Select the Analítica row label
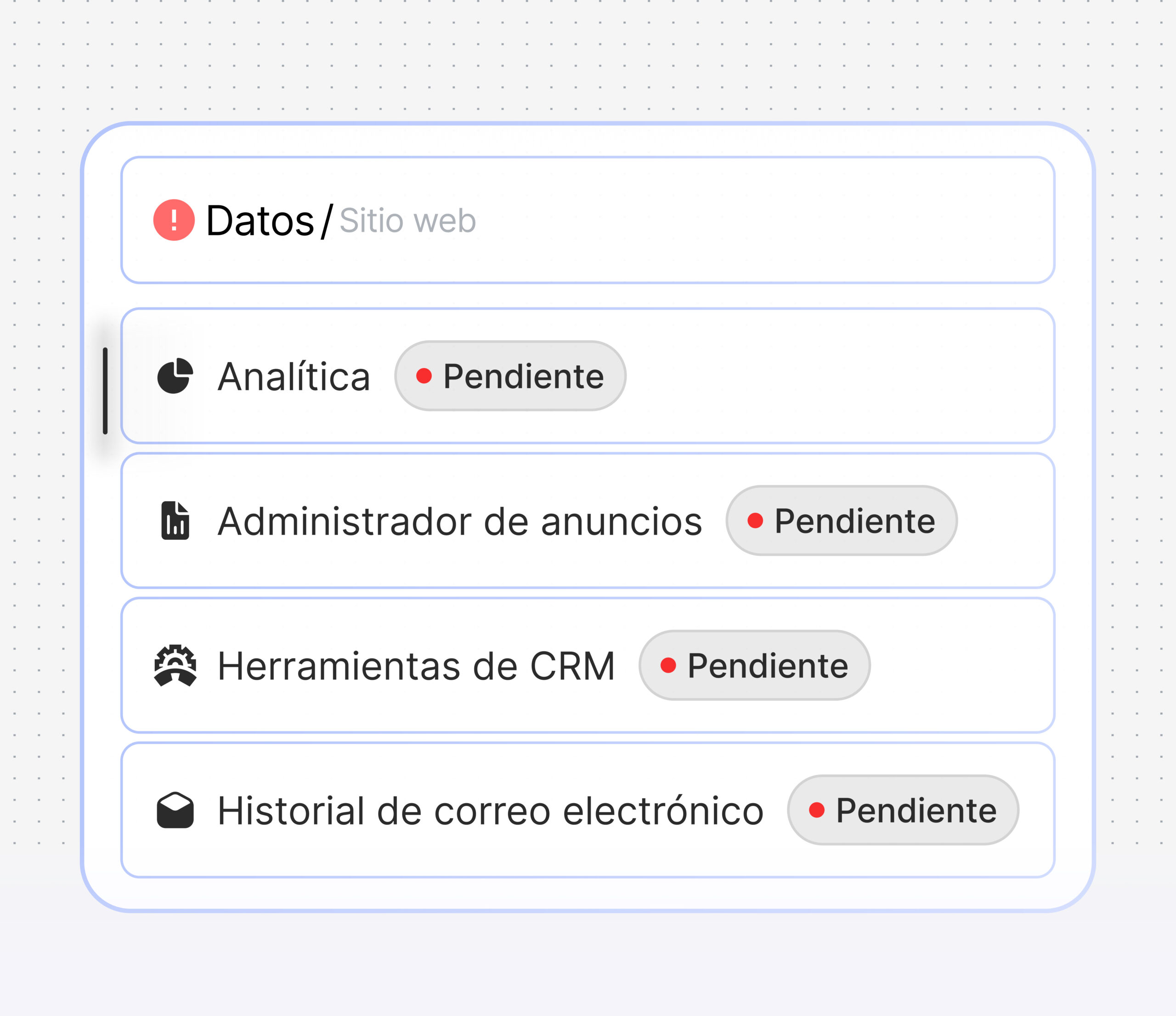Image resolution: width=1176 pixels, height=1016 pixels. (294, 377)
